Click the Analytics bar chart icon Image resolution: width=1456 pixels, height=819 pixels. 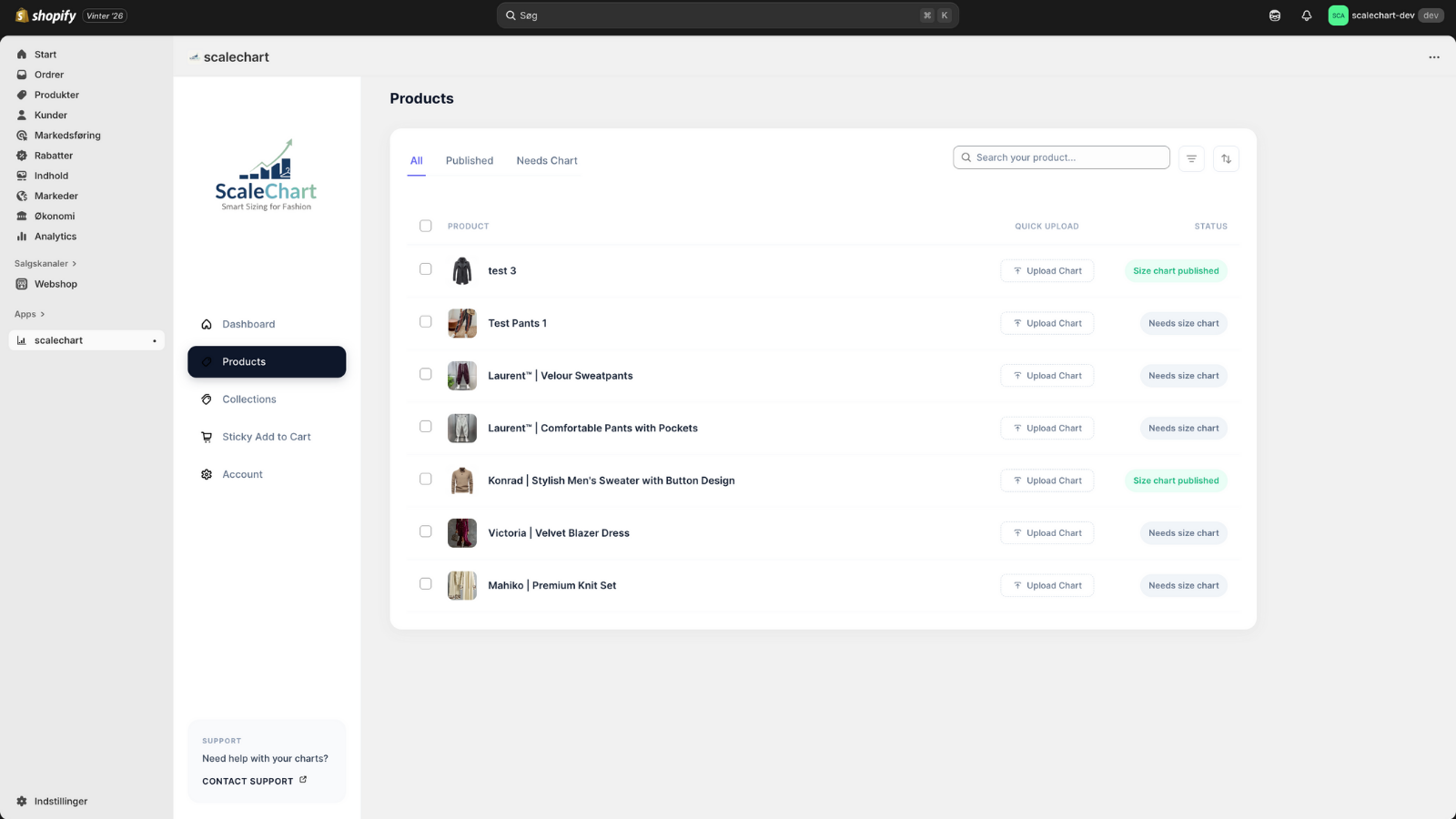pos(22,237)
